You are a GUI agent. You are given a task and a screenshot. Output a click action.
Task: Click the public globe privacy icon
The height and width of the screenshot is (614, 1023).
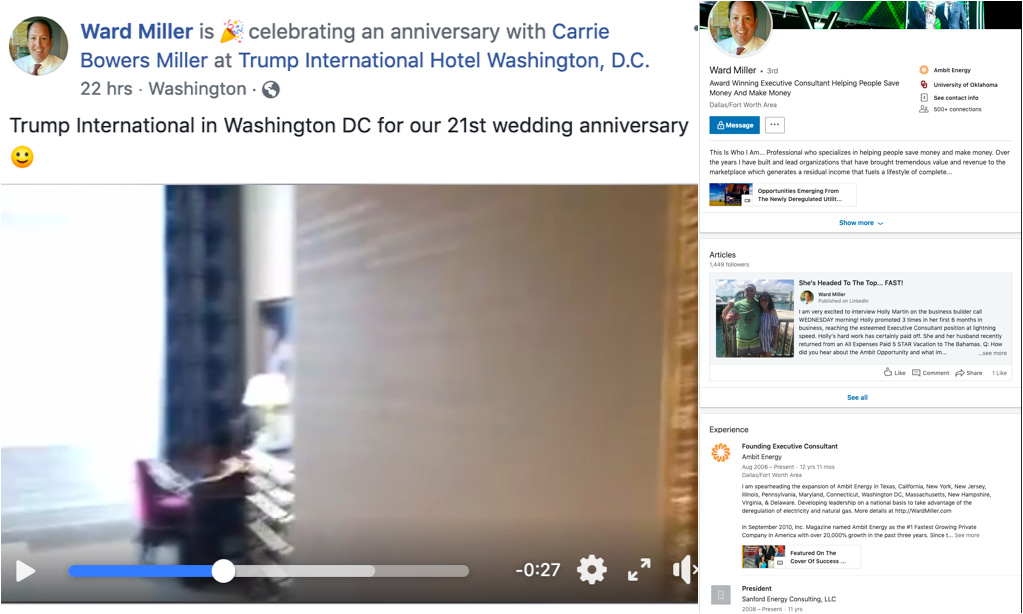tap(271, 89)
